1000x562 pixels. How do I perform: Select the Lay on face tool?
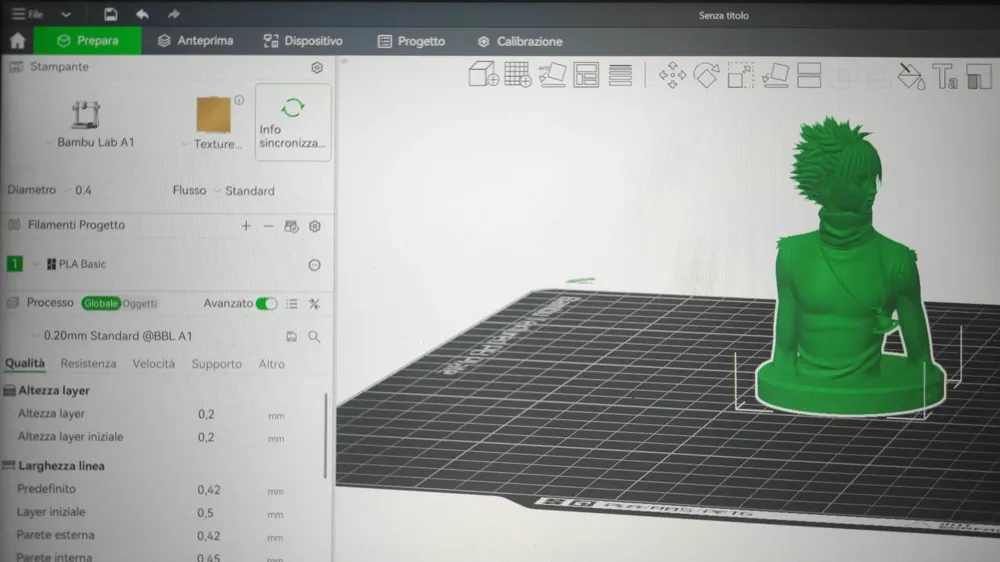[x=775, y=76]
